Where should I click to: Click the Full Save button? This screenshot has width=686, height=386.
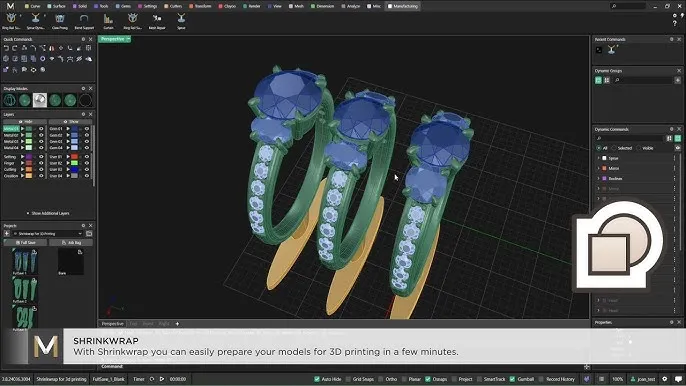pos(25,242)
